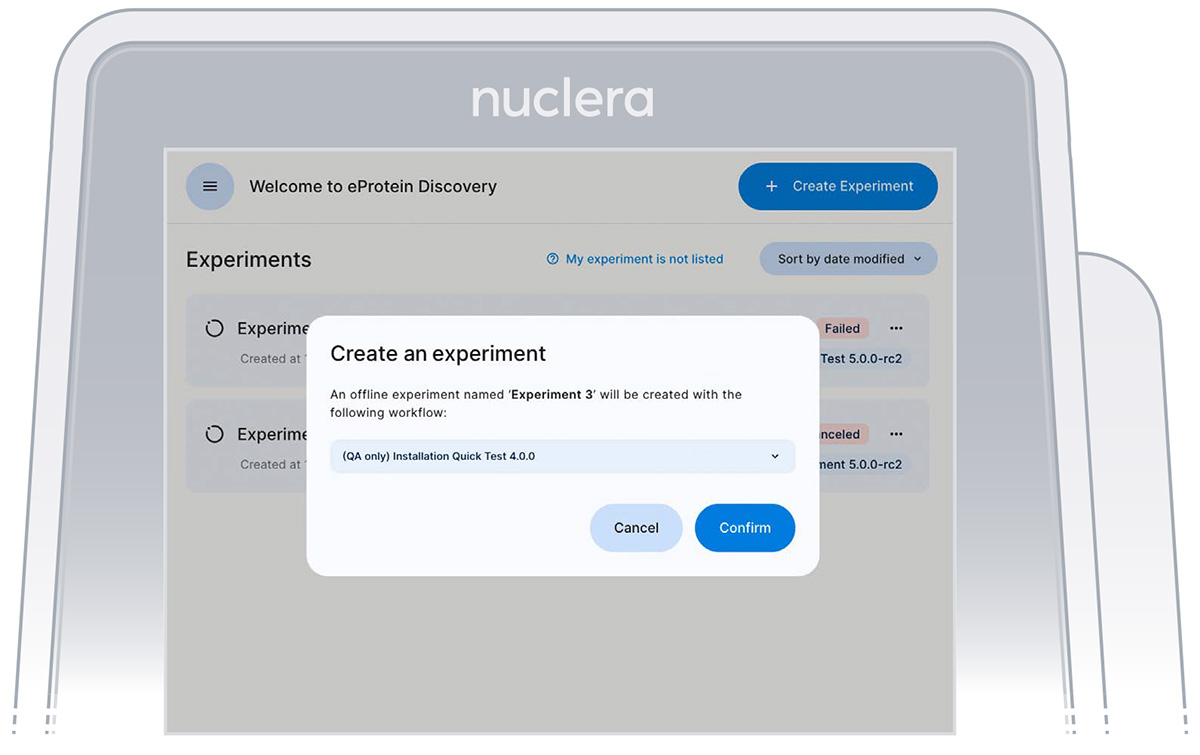Click the red Failed status badge
Image resolution: width=1200 pixels, height=755 pixels.
[843, 328]
